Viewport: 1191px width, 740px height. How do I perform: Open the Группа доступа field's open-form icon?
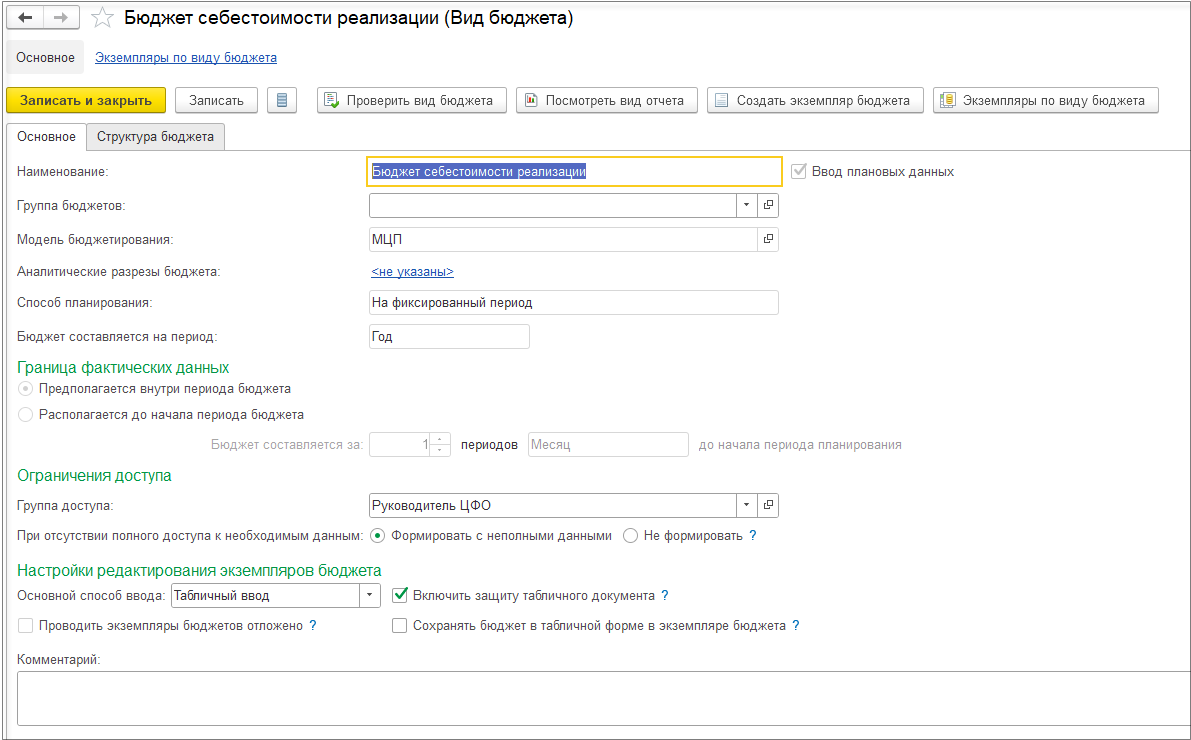(768, 505)
